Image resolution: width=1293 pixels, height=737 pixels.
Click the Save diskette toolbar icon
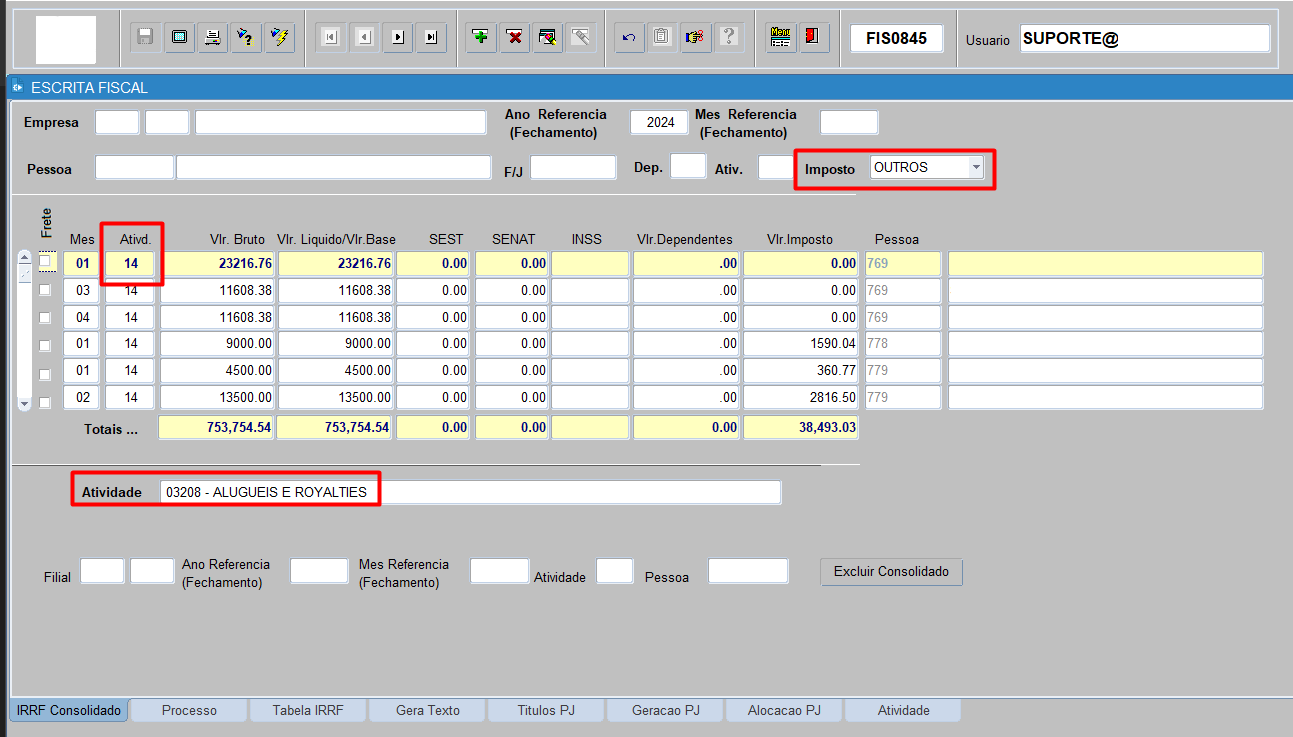pyautogui.click(x=145, y=38)
